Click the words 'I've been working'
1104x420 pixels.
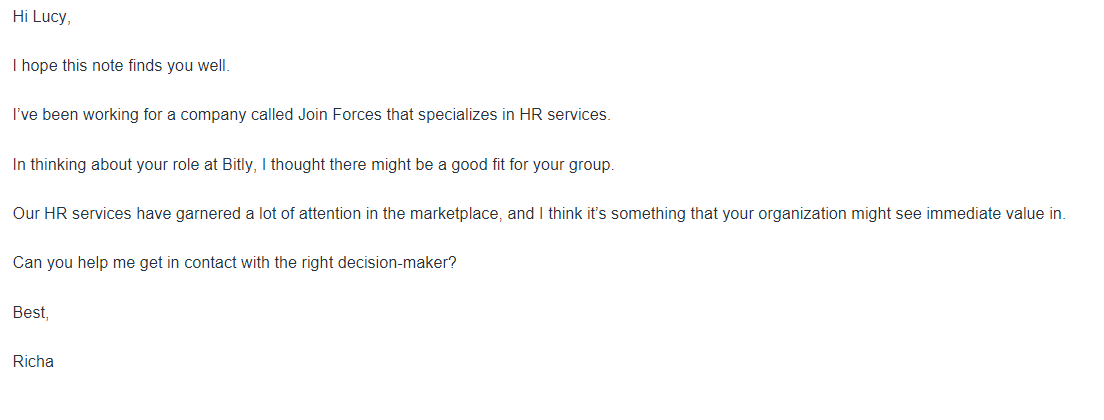coord(70,116)
